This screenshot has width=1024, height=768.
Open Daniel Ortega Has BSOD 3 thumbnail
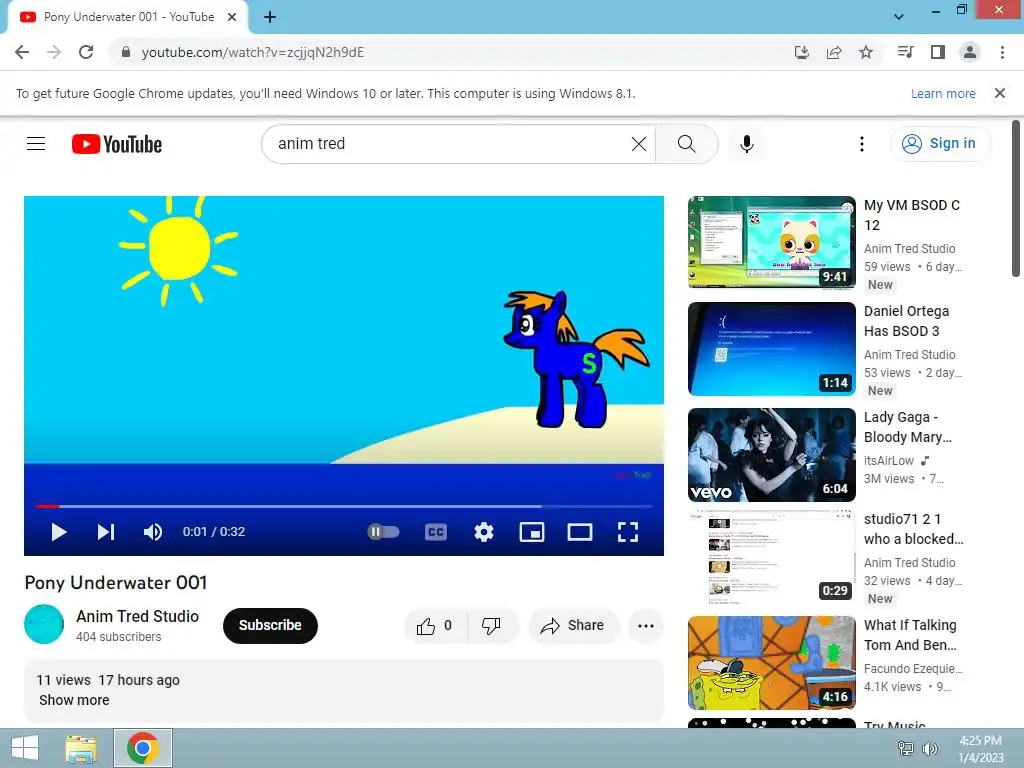tap(771, 349)
